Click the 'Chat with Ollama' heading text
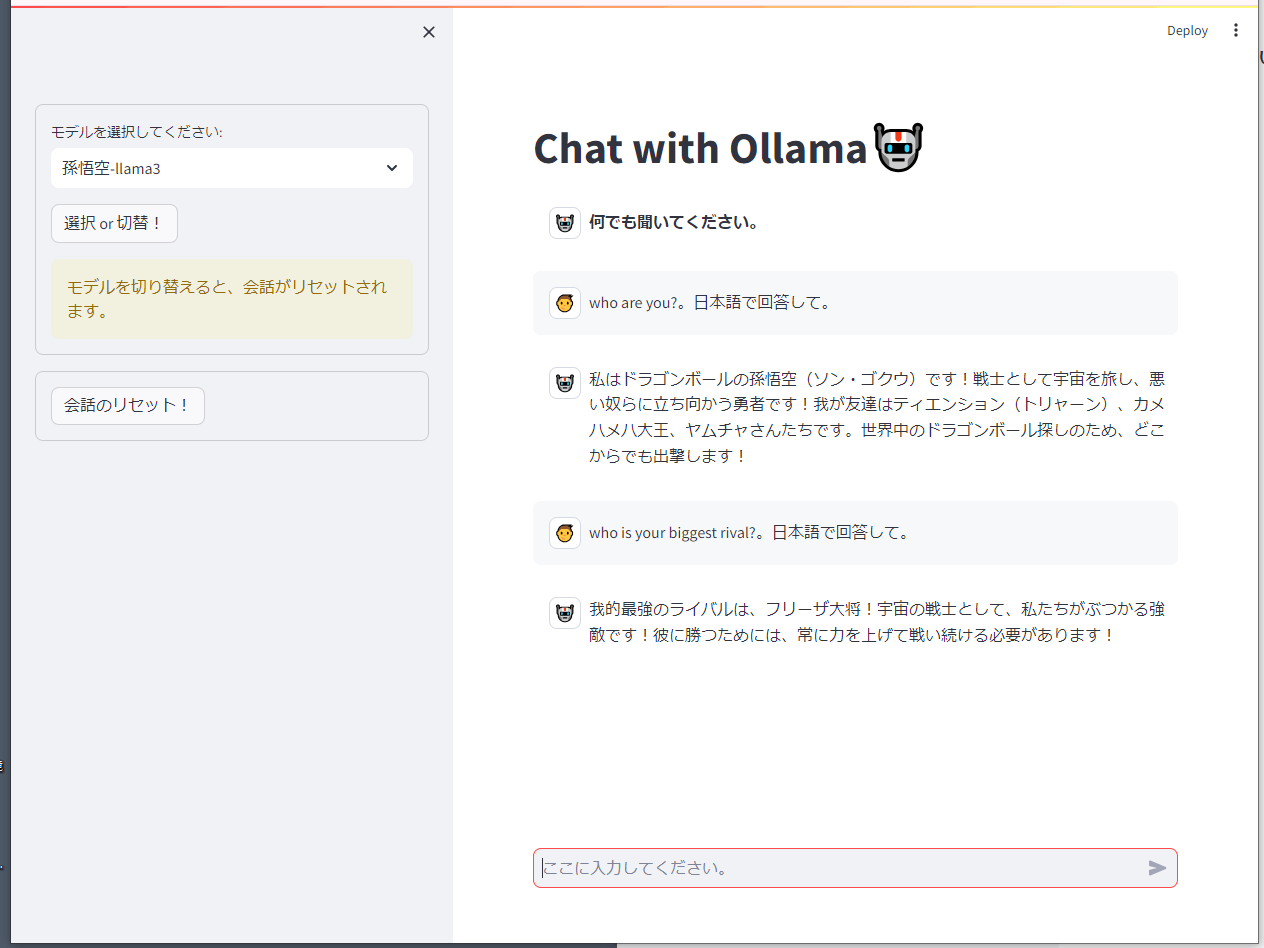The height and width of the screenshot is (948, 1264). click(700, 148)
